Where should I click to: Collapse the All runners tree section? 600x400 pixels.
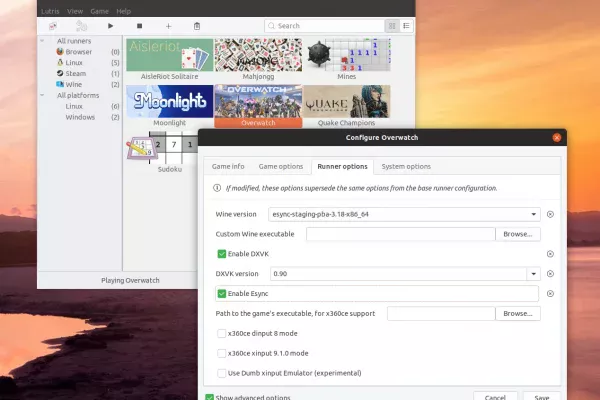pyautogui.click(x=42, y=41)
